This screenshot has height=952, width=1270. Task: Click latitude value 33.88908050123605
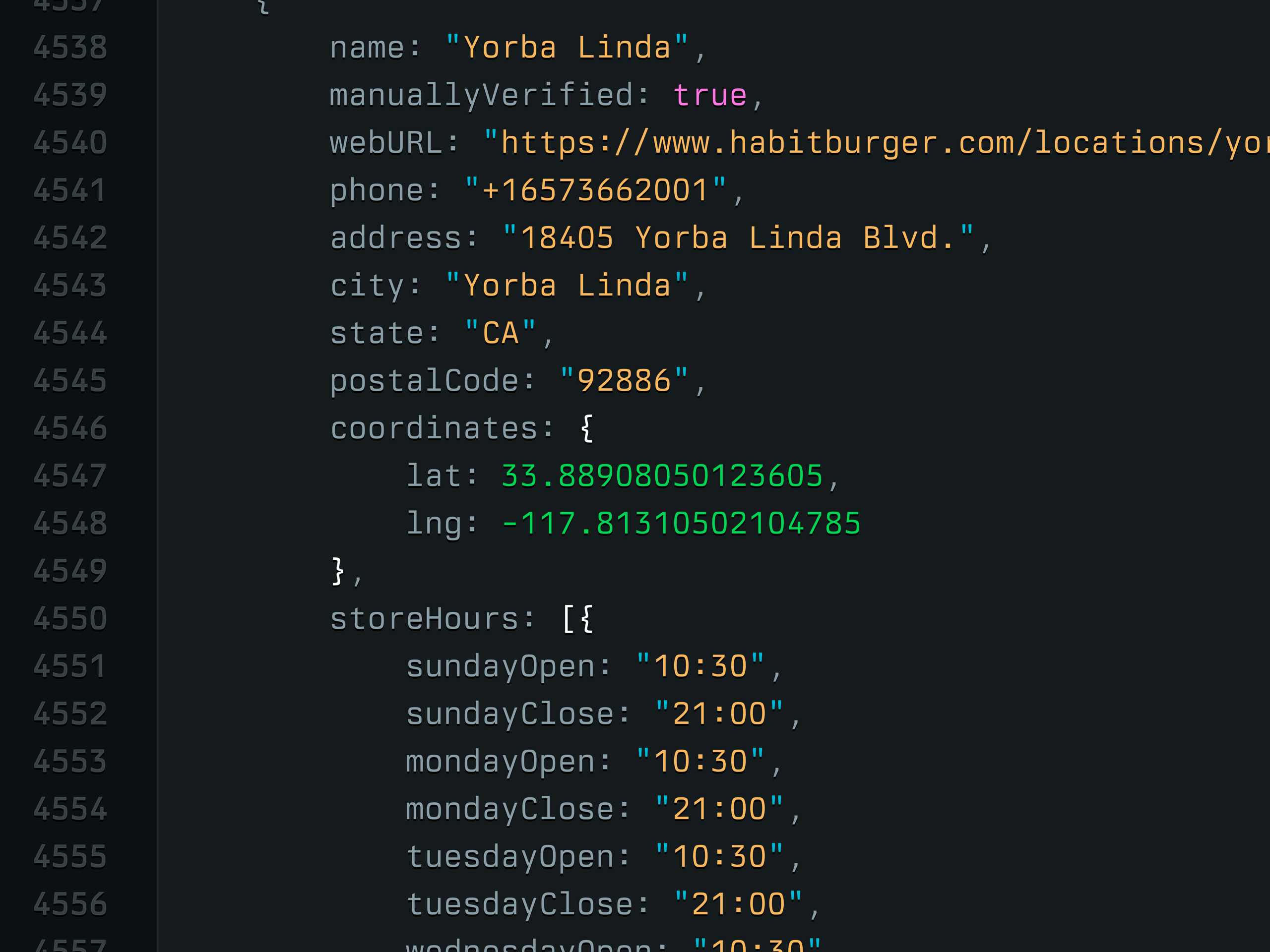coord(663,476)
